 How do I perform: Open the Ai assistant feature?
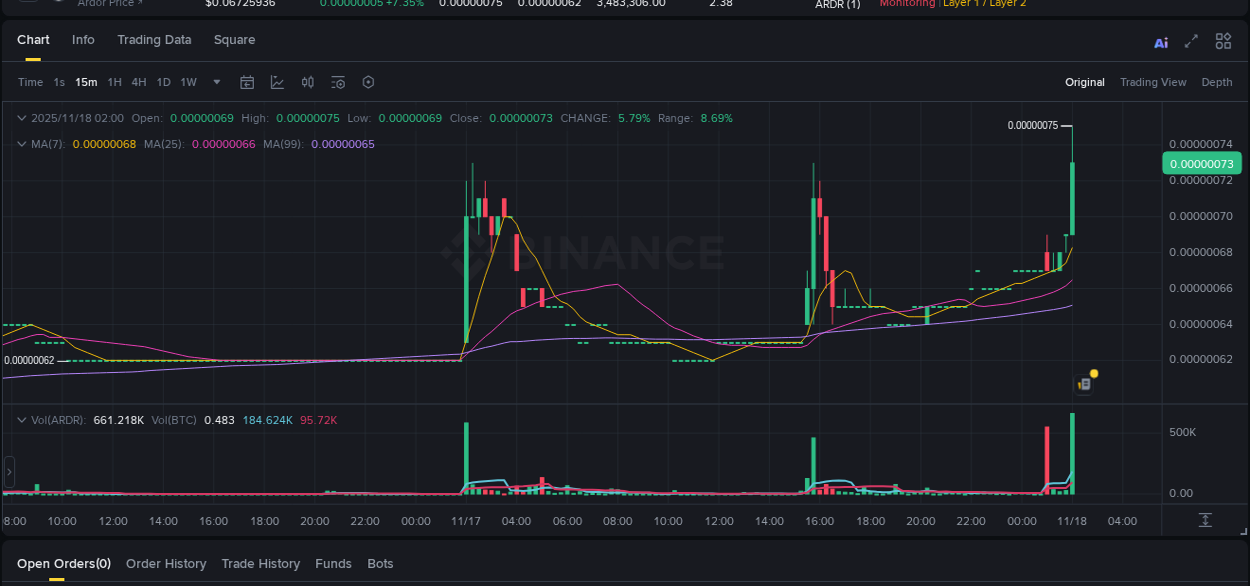coord(1161,43)
